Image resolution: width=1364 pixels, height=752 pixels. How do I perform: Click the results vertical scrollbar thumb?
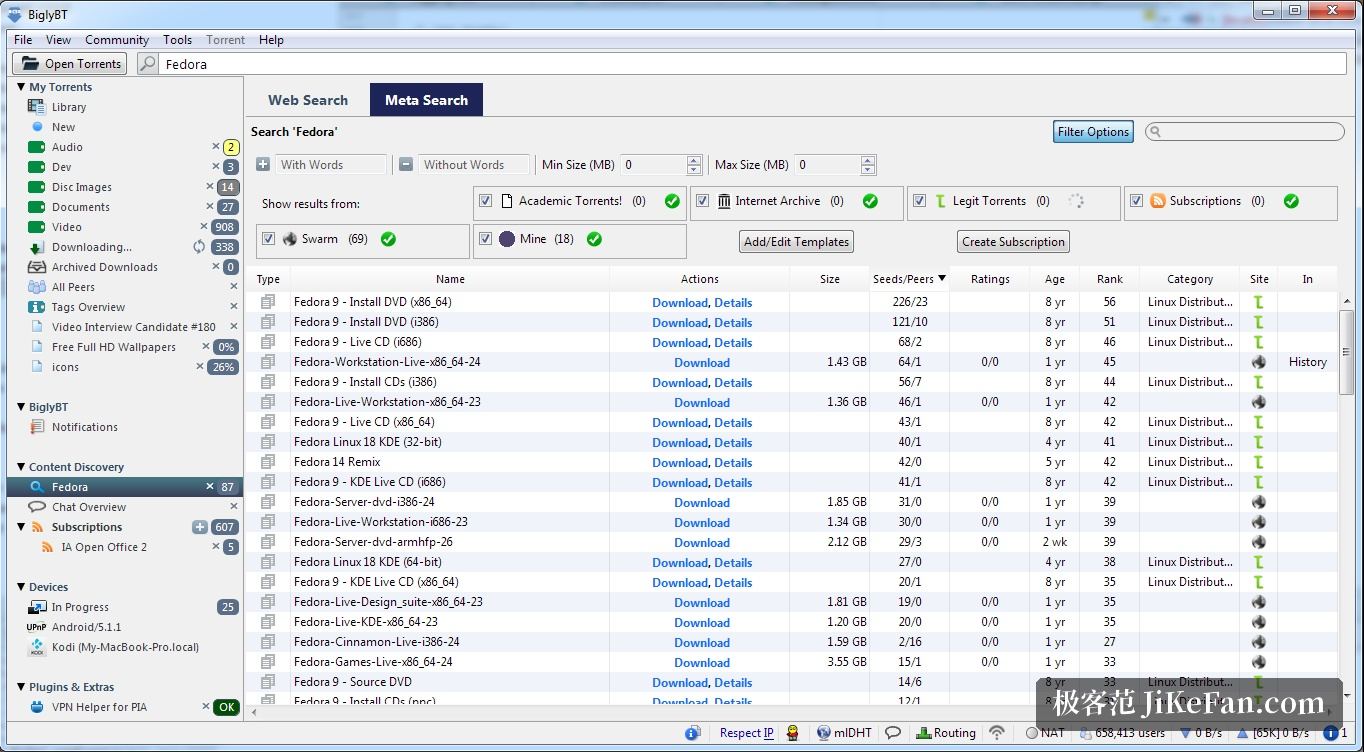pyautogui.click(x=1346, y=352)
